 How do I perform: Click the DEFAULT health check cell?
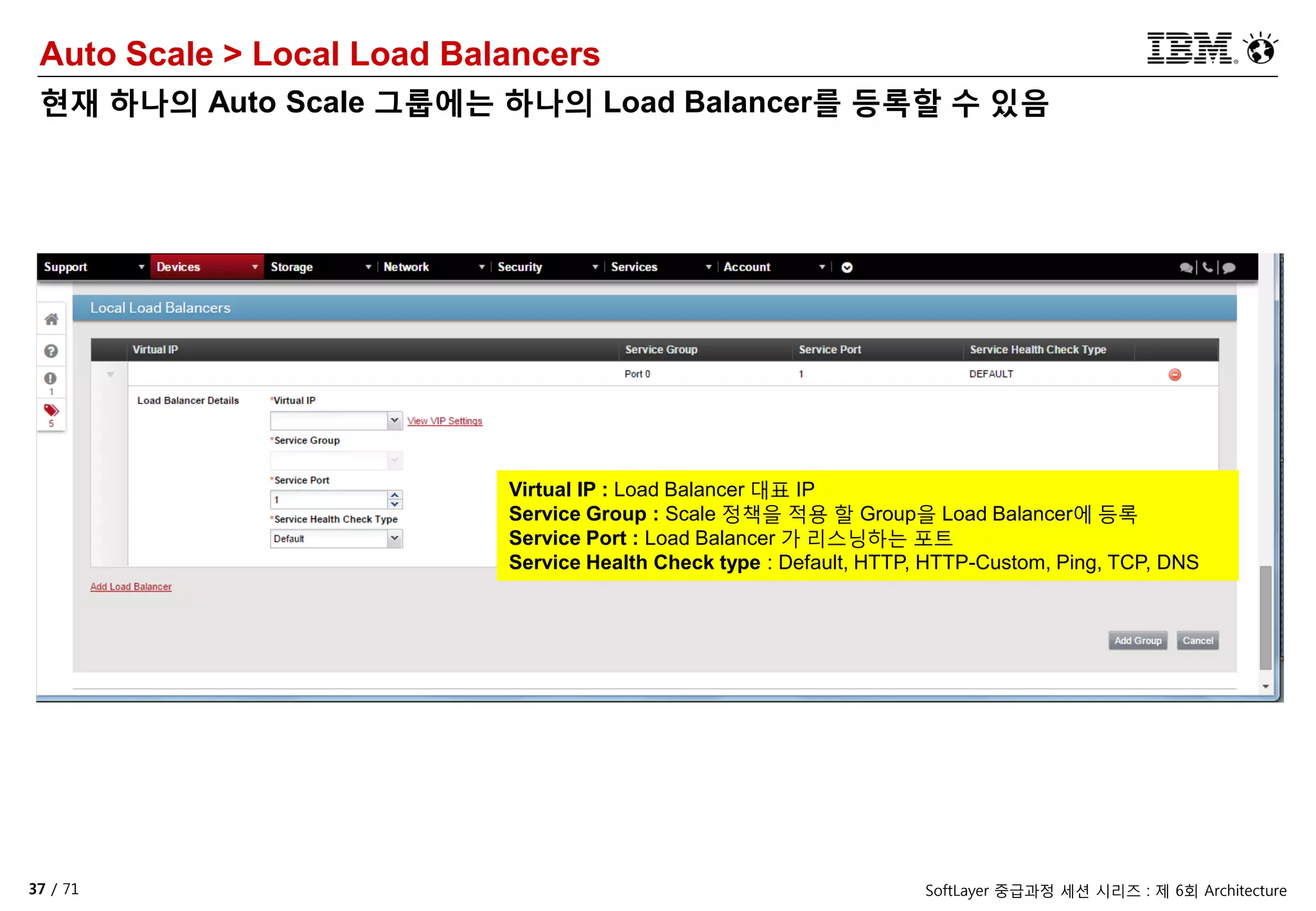(991, 374)
